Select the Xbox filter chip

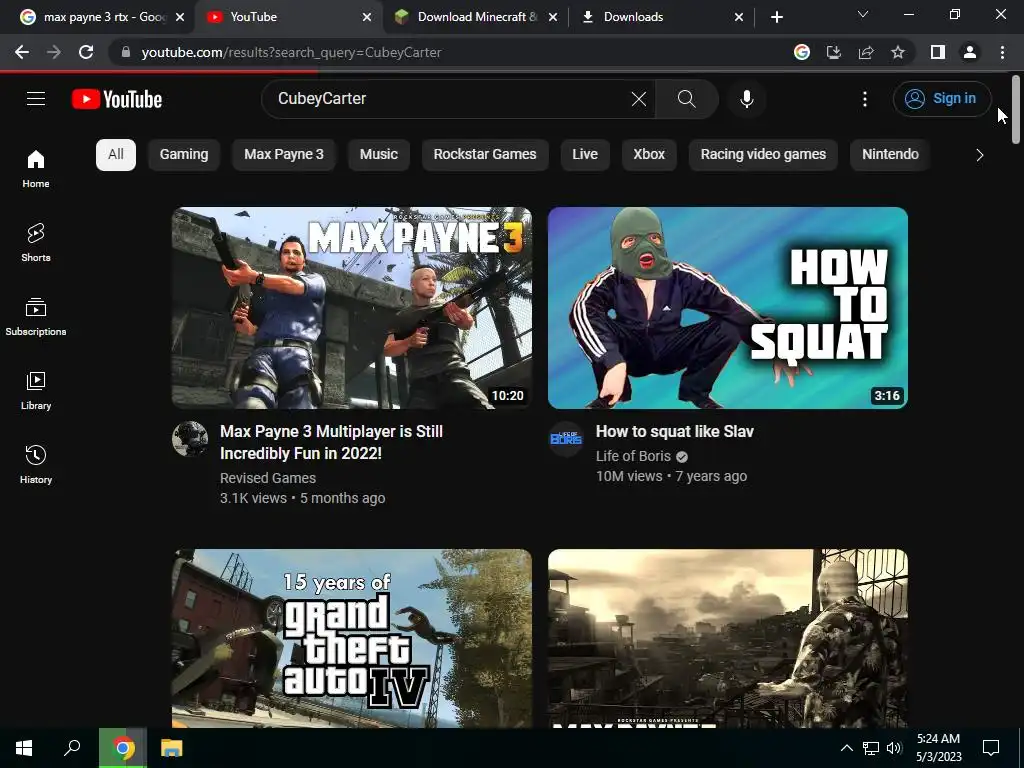tap(649, 155)
